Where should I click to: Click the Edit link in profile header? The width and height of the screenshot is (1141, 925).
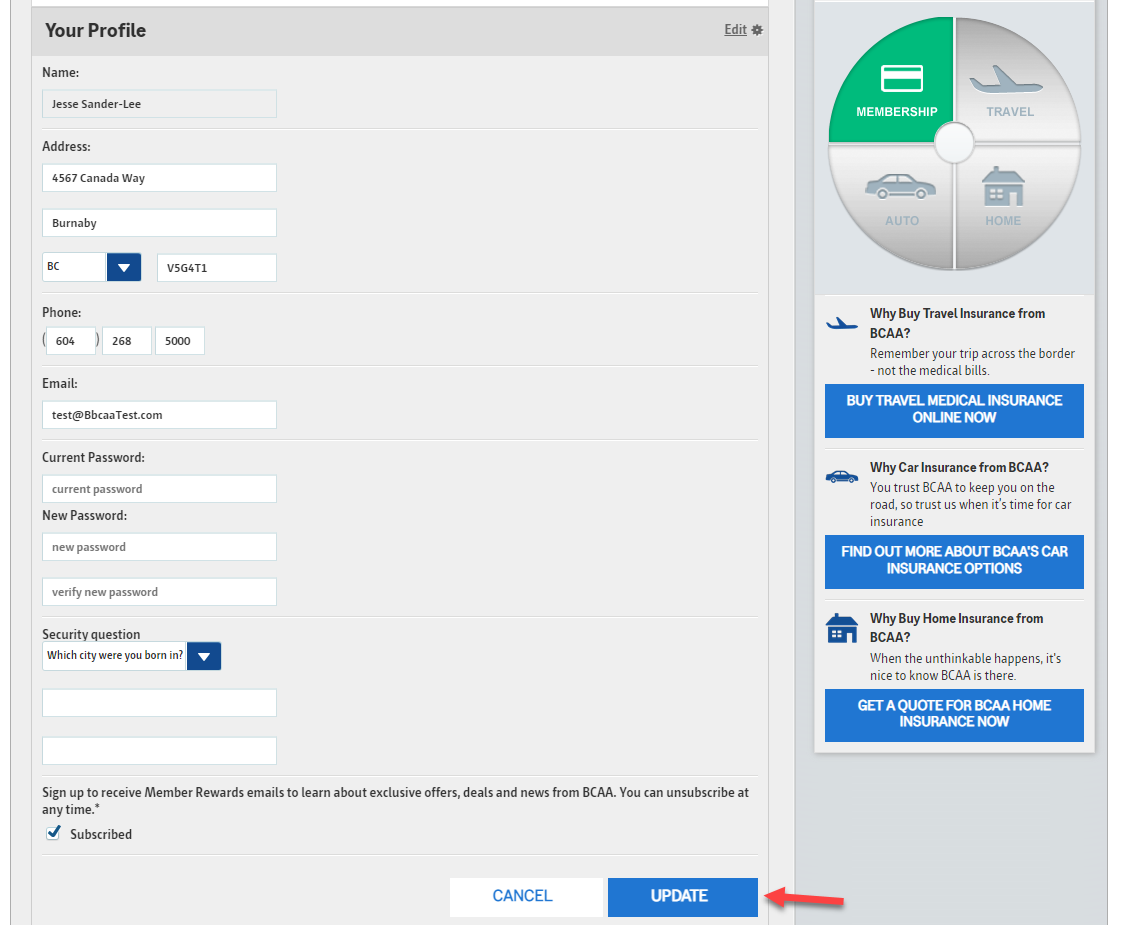pos(735,30)
